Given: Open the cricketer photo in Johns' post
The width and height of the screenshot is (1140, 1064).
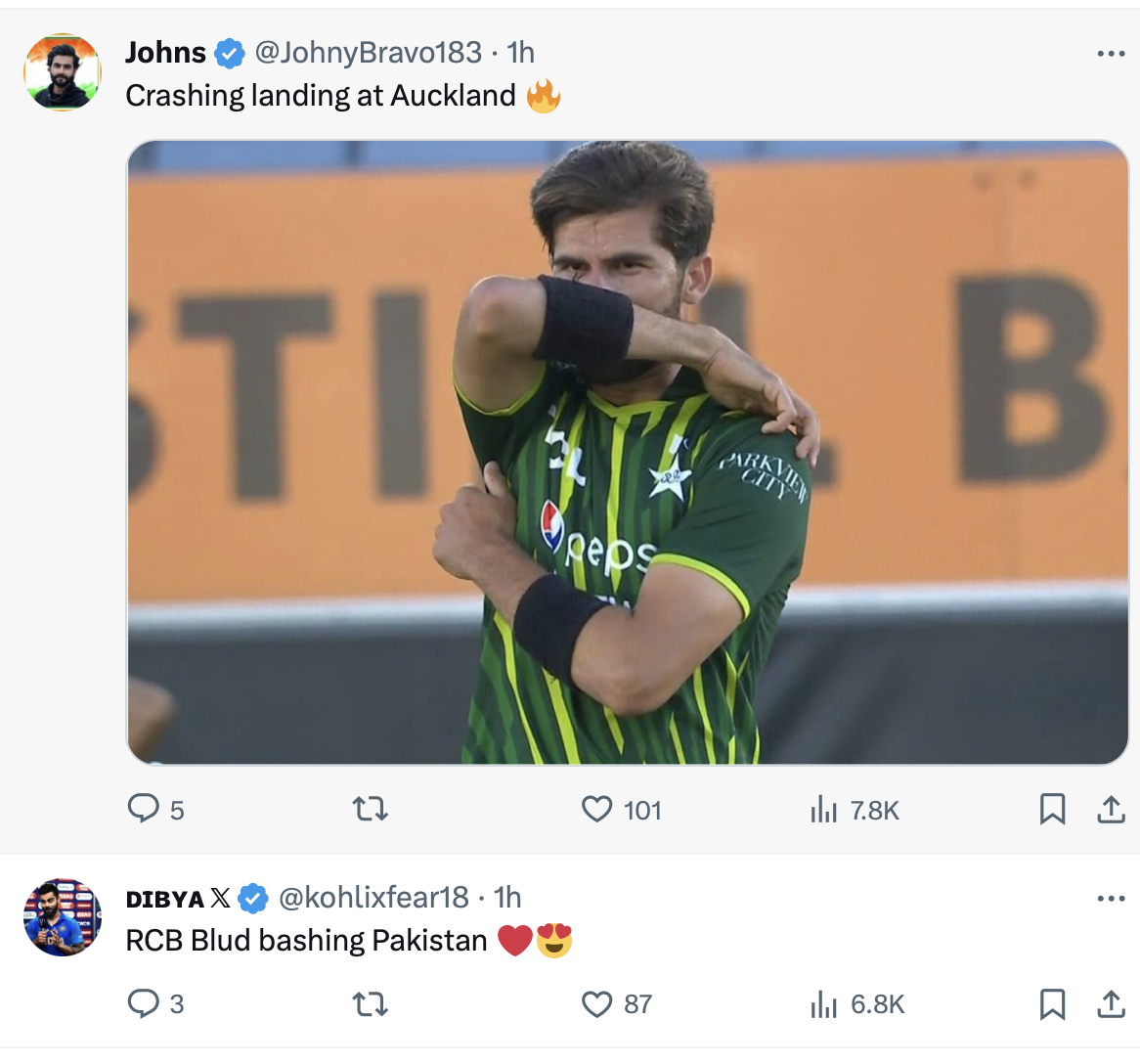Looking at the screenshot, I should tap(628, 452).
